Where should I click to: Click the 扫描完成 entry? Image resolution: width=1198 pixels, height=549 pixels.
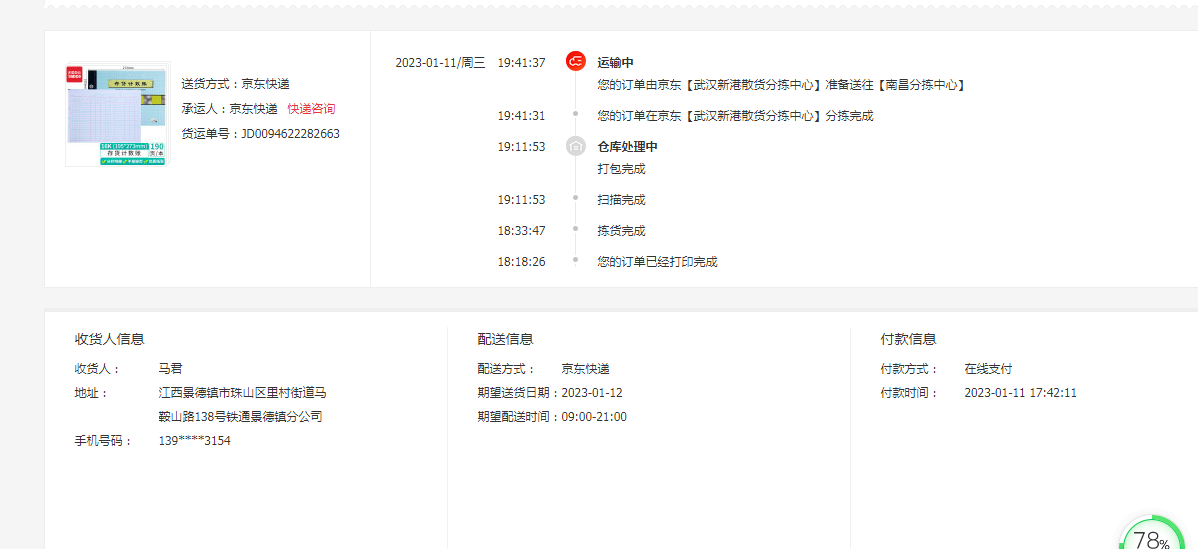pos(621,200)
